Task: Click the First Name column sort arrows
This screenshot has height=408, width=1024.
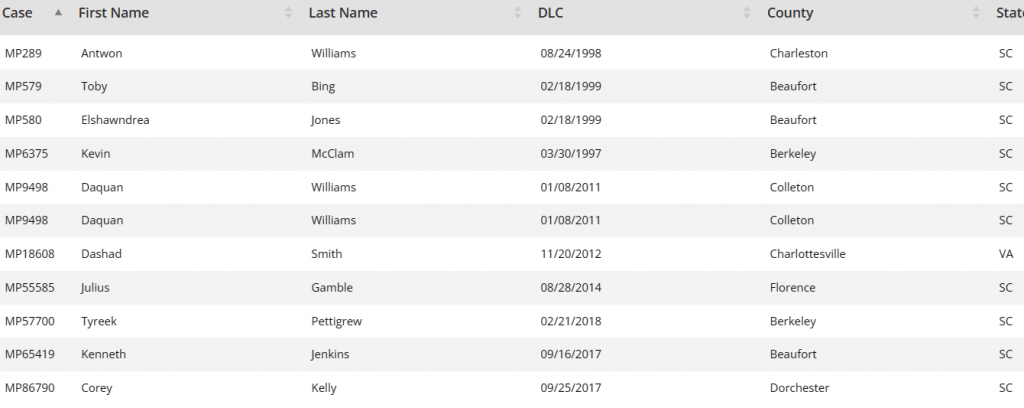Action: (x=289, y=13)
